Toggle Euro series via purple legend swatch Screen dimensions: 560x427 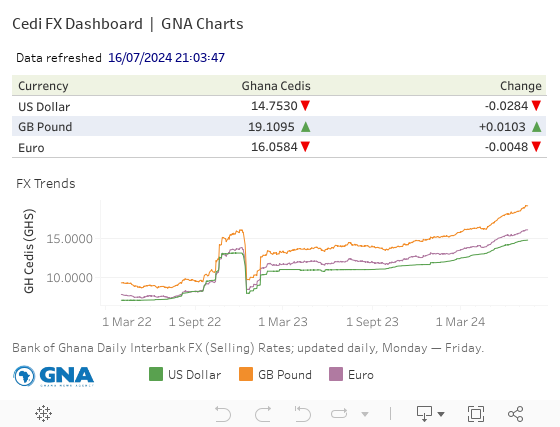[x=336, y=374]
